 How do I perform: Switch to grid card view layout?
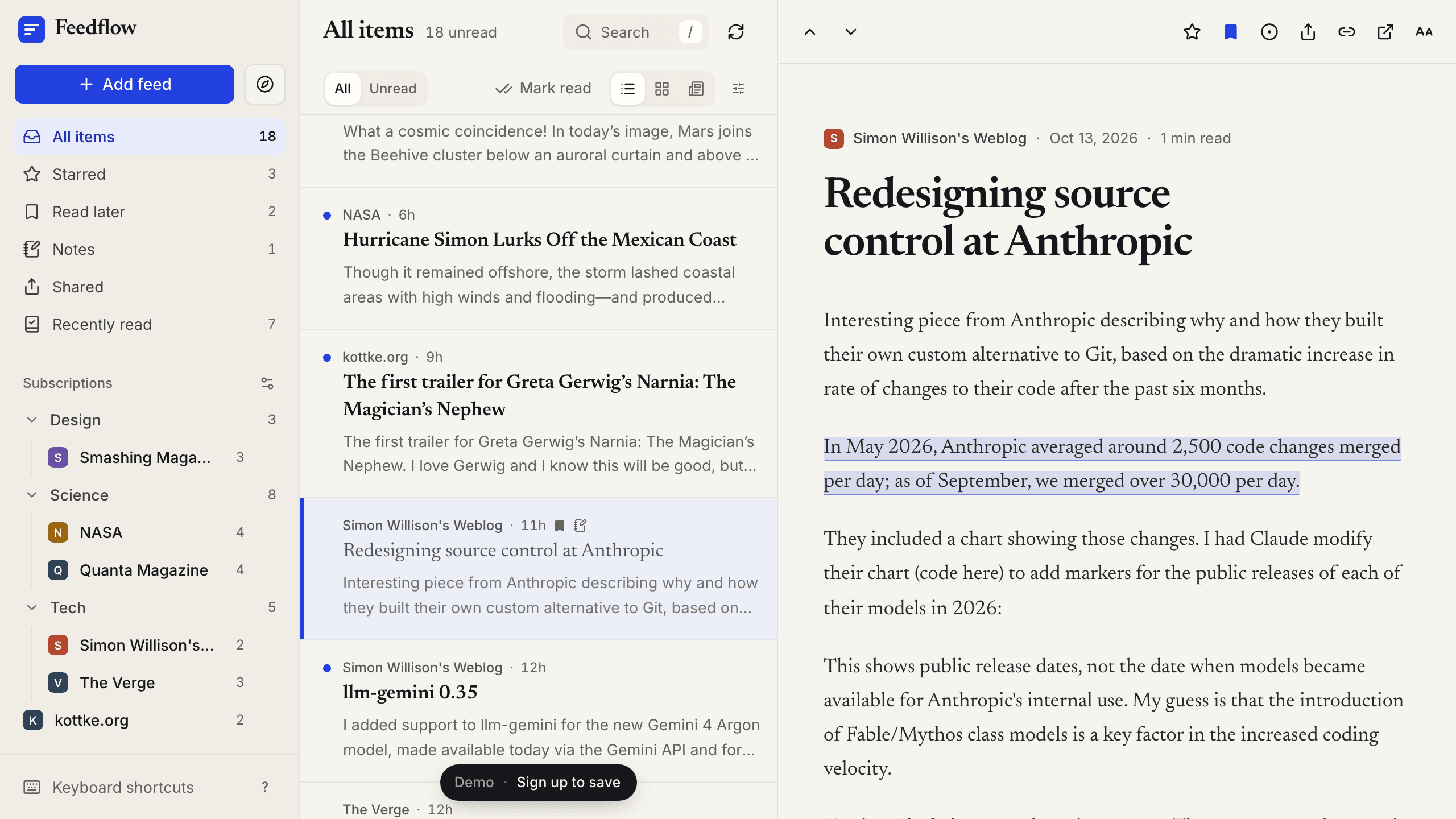(x=662, y=89)
